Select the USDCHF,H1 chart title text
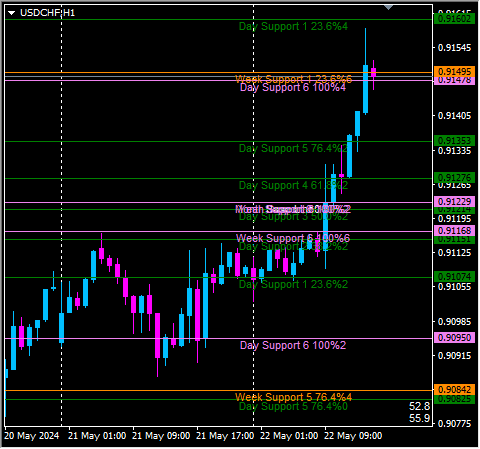This screenshot has height=449, width=480. tap(47, 13)
